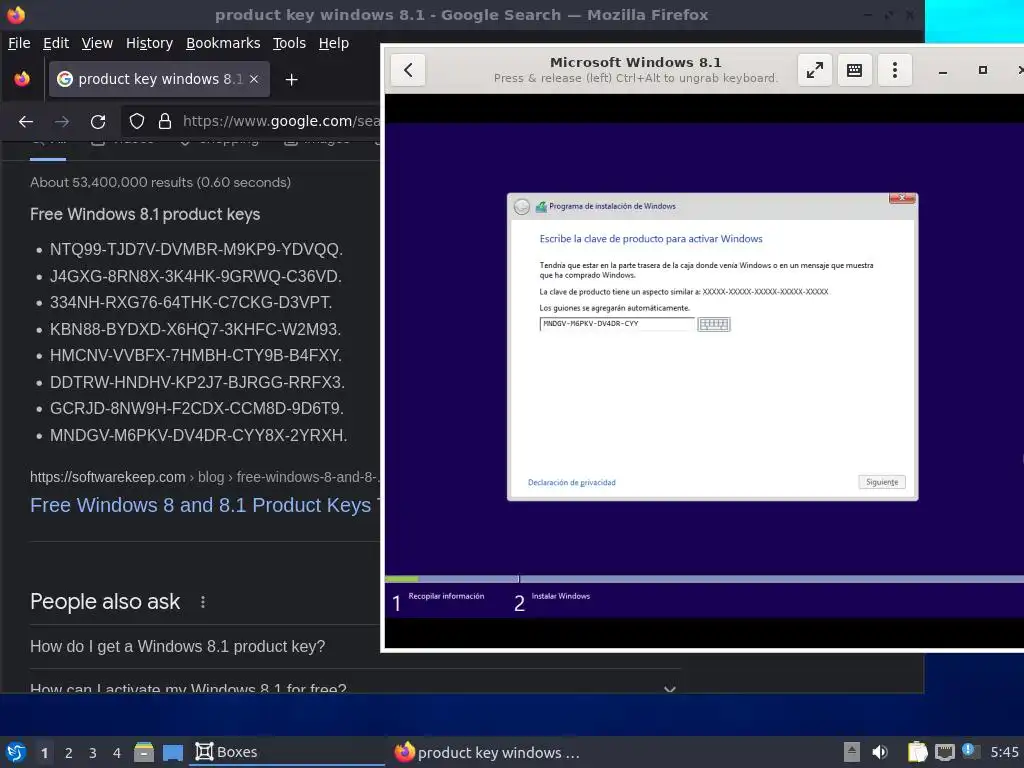1024x768 pixels.
Task: Reload the Google search page
Action: click(x=98, y=121)
